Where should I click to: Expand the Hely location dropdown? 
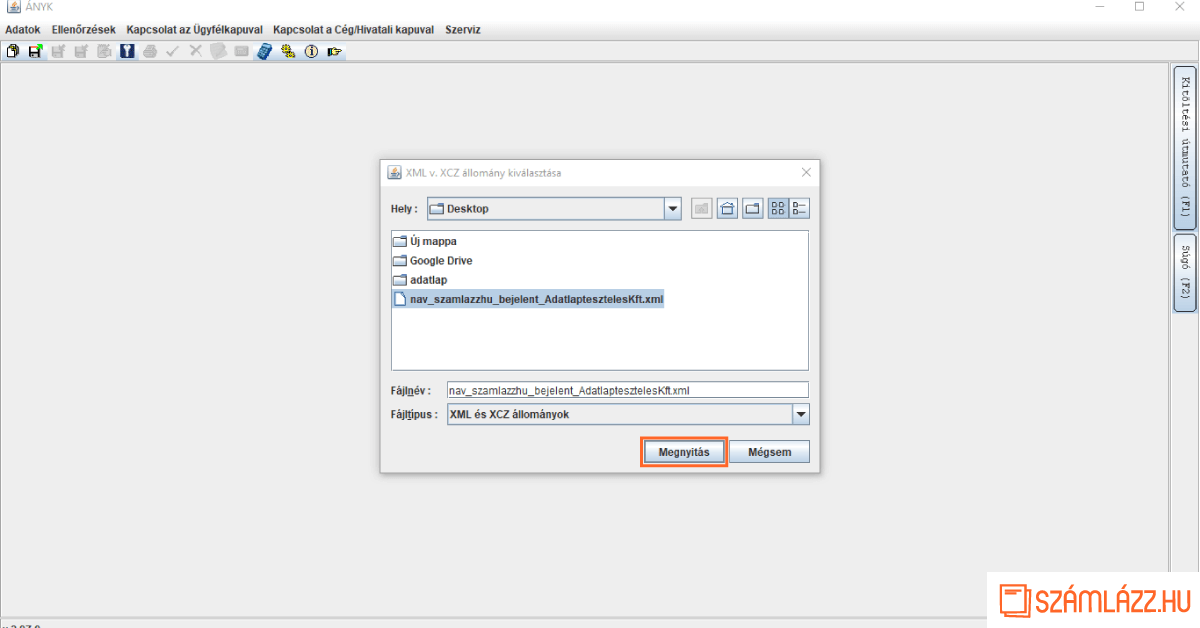(673, 209)
